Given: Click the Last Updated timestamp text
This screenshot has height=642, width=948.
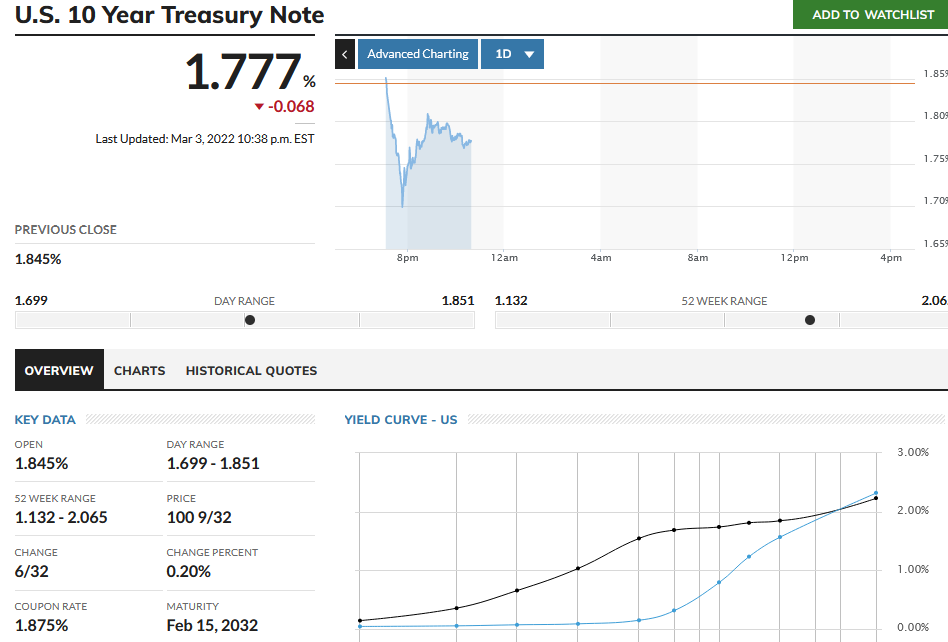Looking at the screenshot, I should pyautogui.click(x=205, y=139).
